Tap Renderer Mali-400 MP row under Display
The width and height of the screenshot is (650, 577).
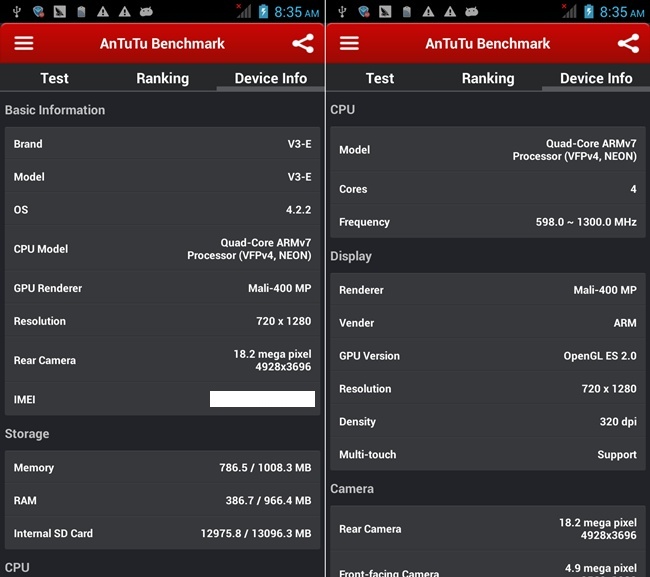488,290
